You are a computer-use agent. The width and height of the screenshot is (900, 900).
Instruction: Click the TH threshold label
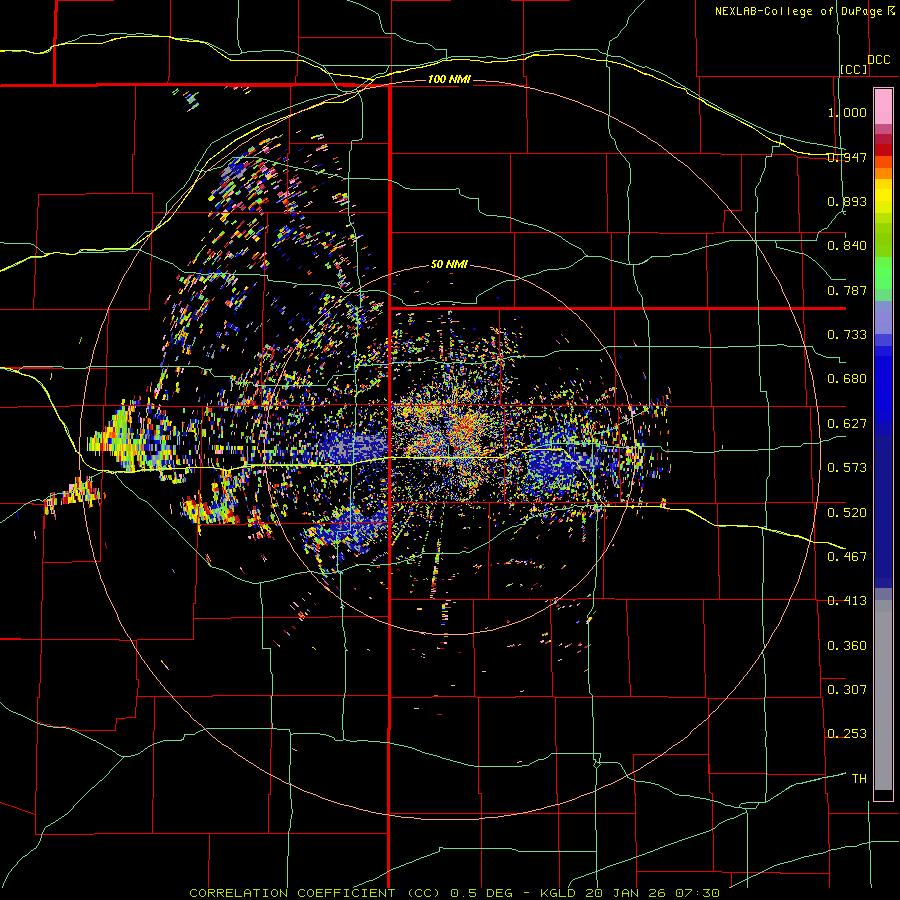click(859, 779)
